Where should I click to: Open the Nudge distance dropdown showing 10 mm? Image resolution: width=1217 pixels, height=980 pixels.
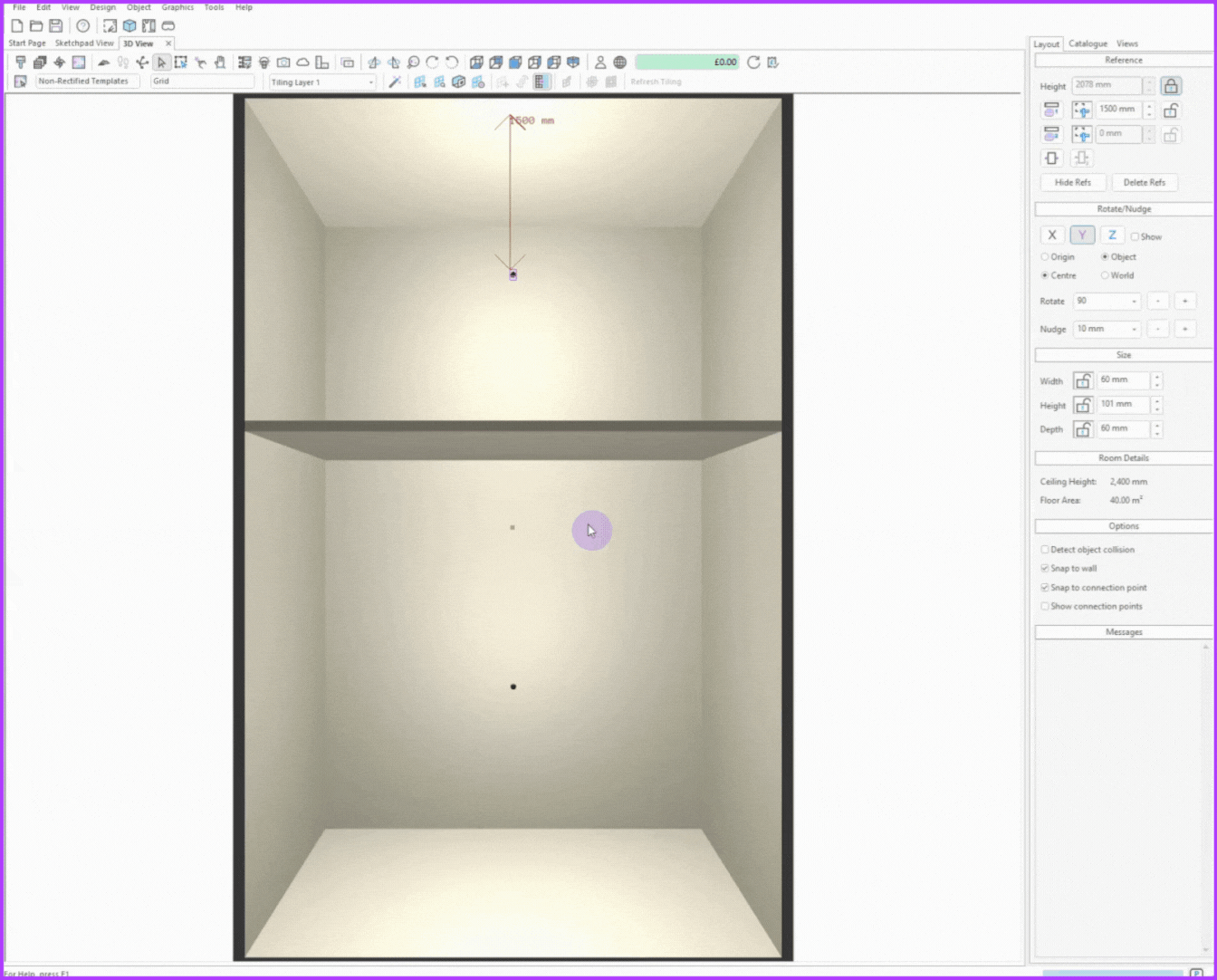[x=1107, y=329]
